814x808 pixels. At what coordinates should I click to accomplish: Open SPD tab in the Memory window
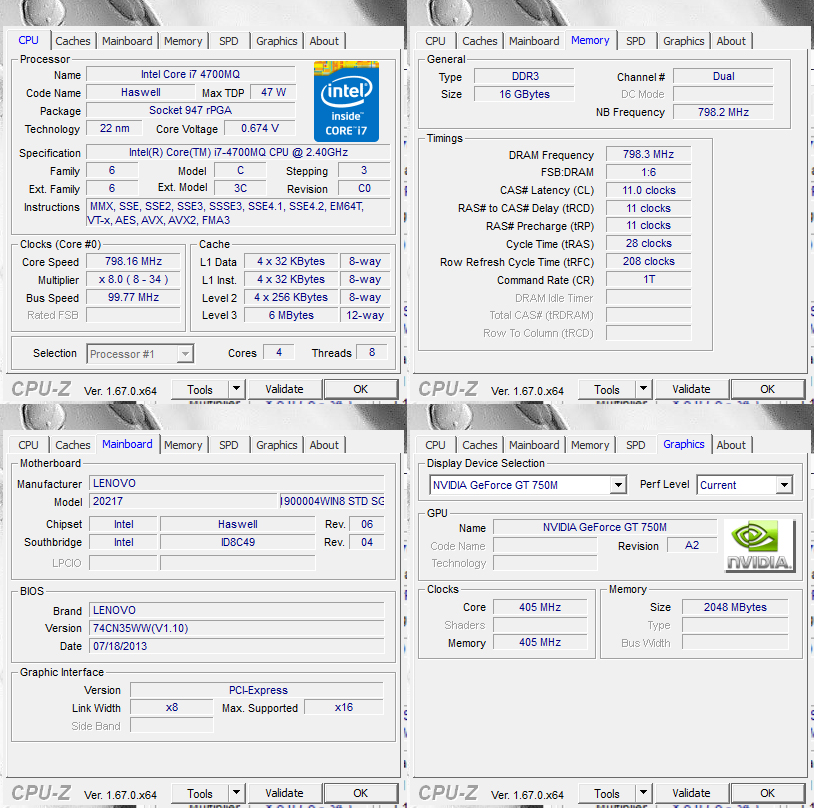635,41
